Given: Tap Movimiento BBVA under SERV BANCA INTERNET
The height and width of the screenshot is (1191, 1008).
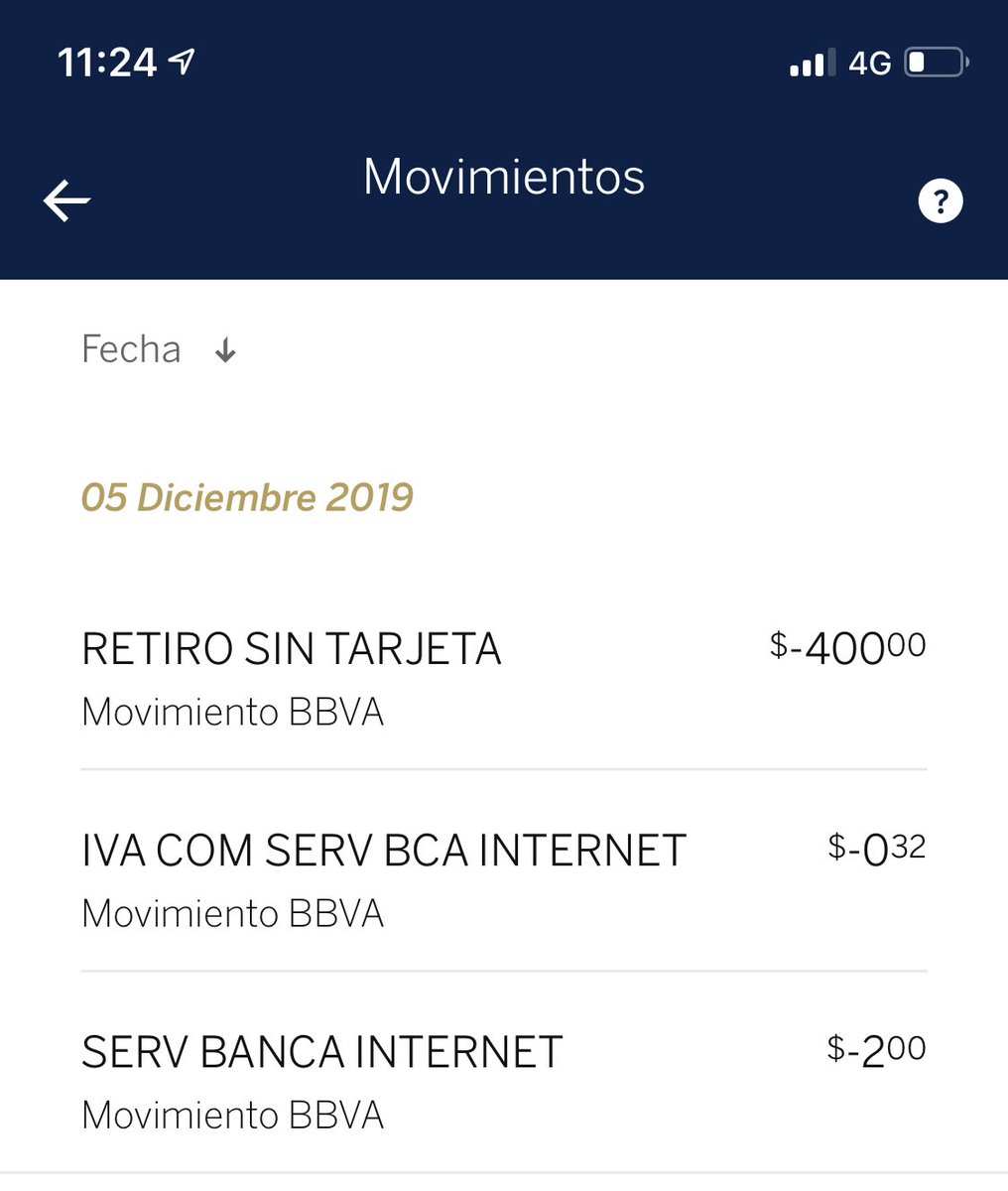Looking at the screenshot, I should tap(232, 1116).
